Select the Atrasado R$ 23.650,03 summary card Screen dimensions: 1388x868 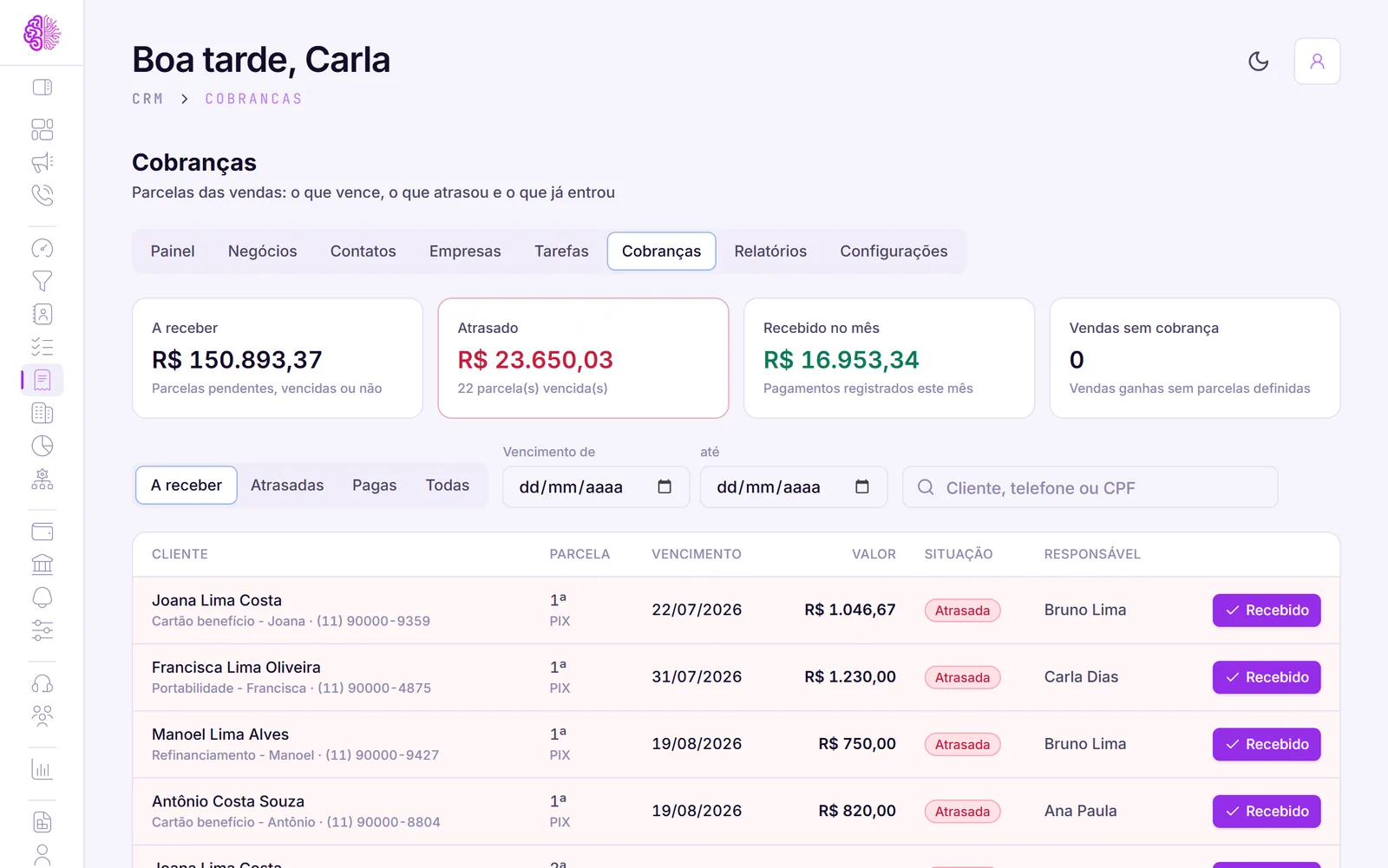pos(583,358)
